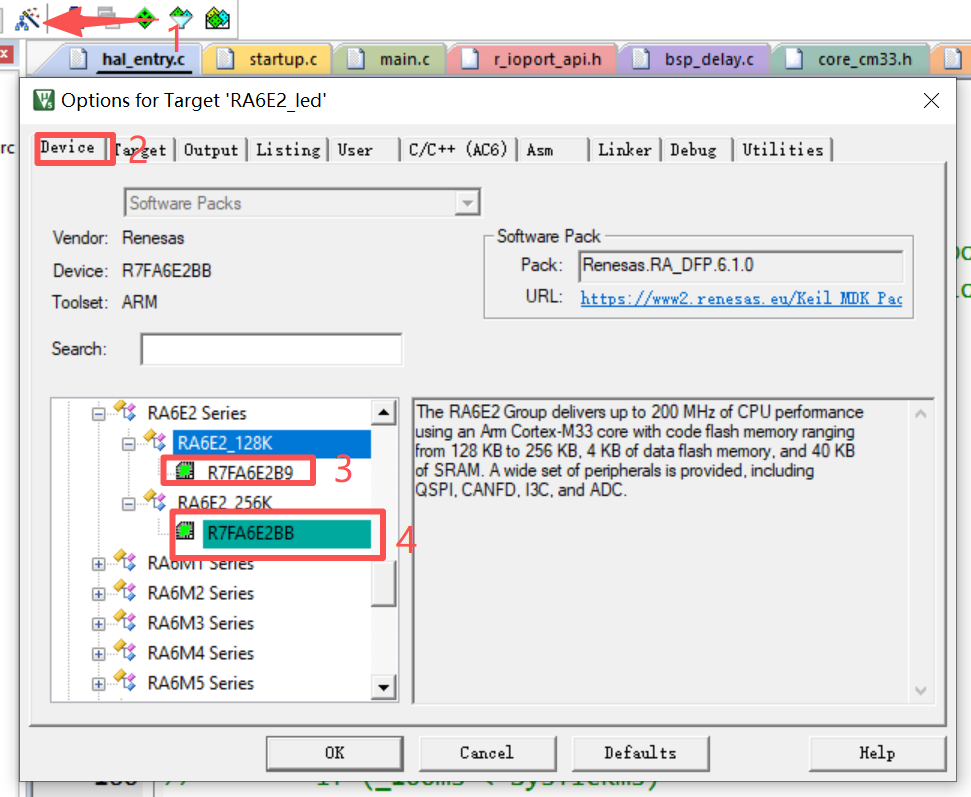Click the Pack name field Renesas.RA_DFP.6.1.0

[741, 266]
